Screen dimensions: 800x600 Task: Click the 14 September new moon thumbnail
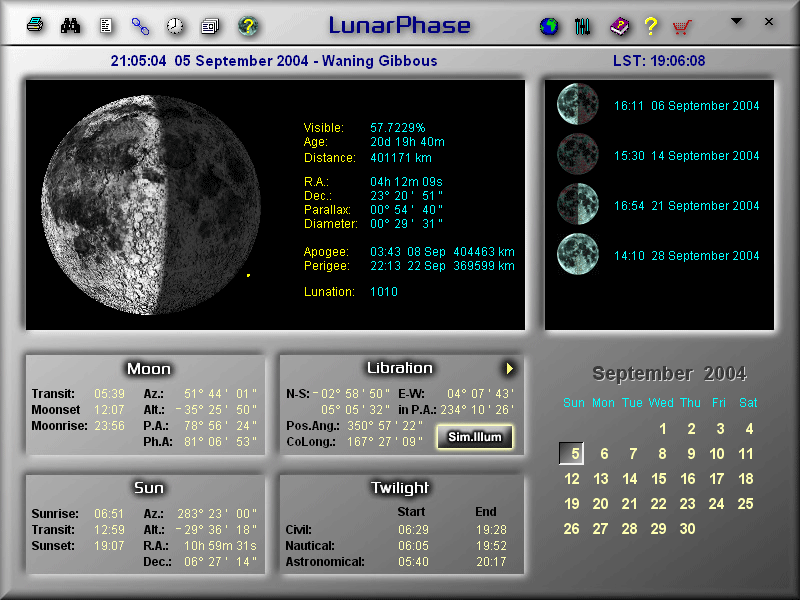coord(577,154)
